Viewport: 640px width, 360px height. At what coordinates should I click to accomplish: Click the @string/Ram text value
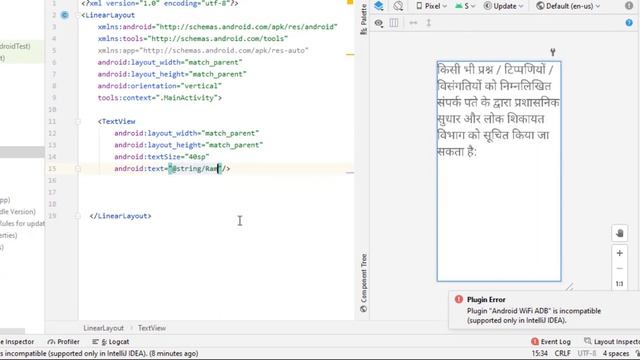pos(195,169)
